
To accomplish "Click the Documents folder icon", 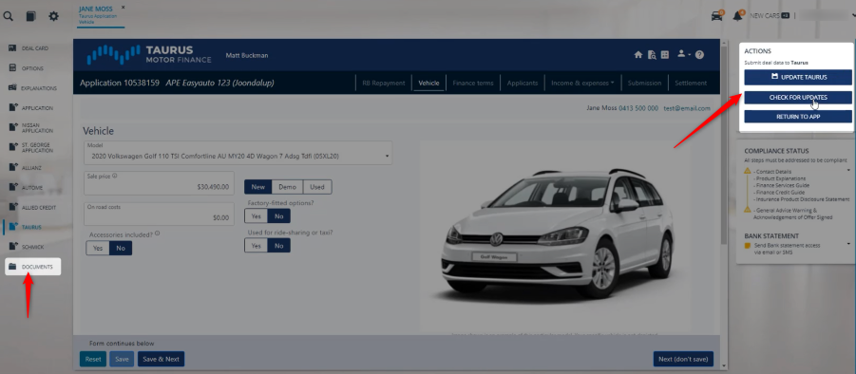I will pos(13,266).
